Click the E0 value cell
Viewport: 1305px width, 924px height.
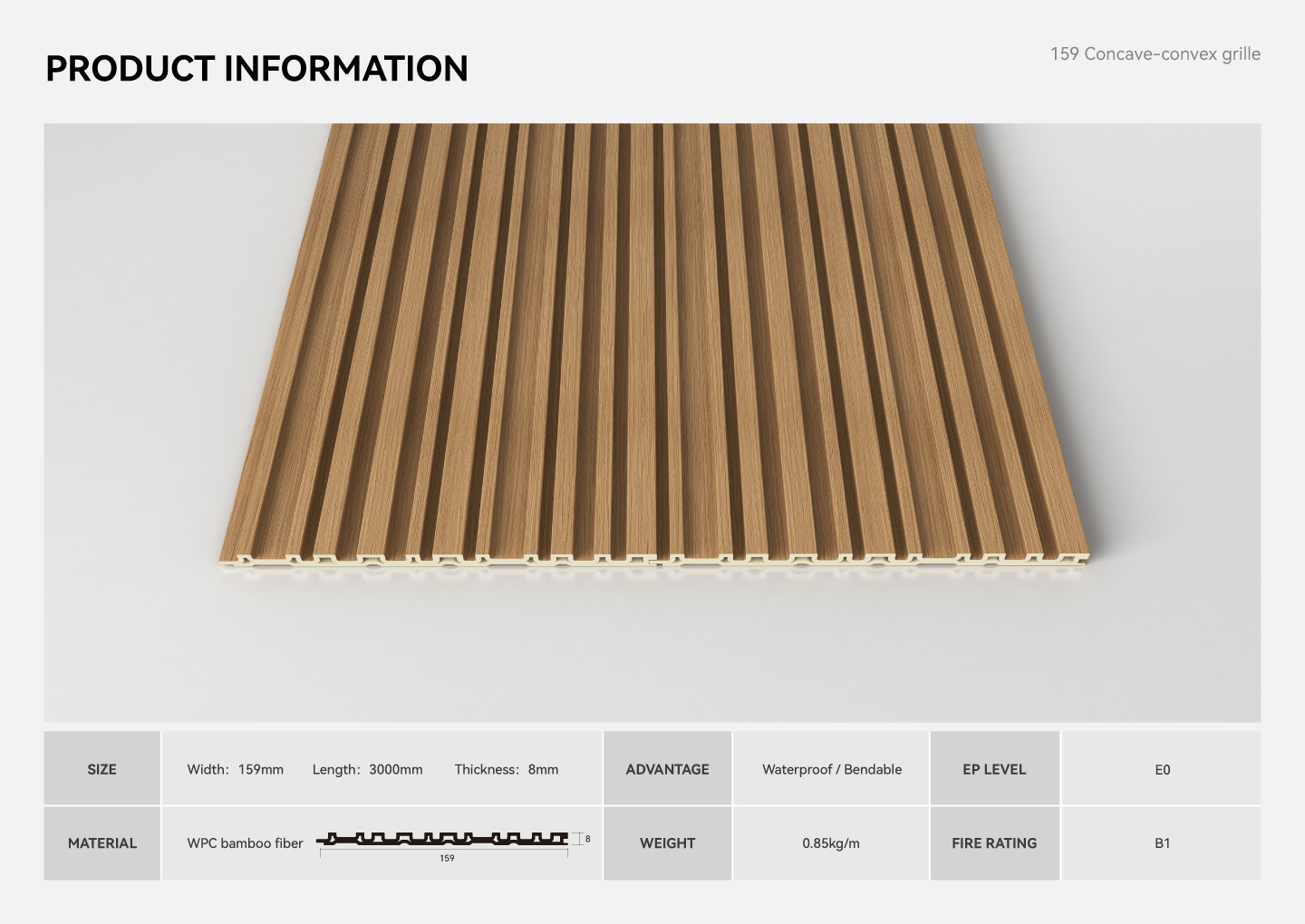[1162, 770]
